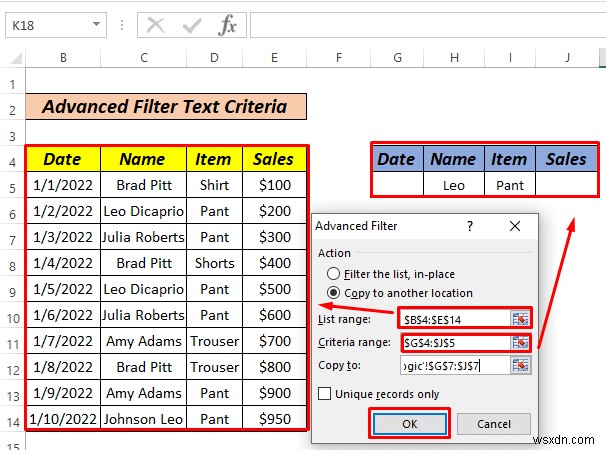The height and width of the screenshot is (450, 606).
Task: Select column I header
Action: [510, 58]
